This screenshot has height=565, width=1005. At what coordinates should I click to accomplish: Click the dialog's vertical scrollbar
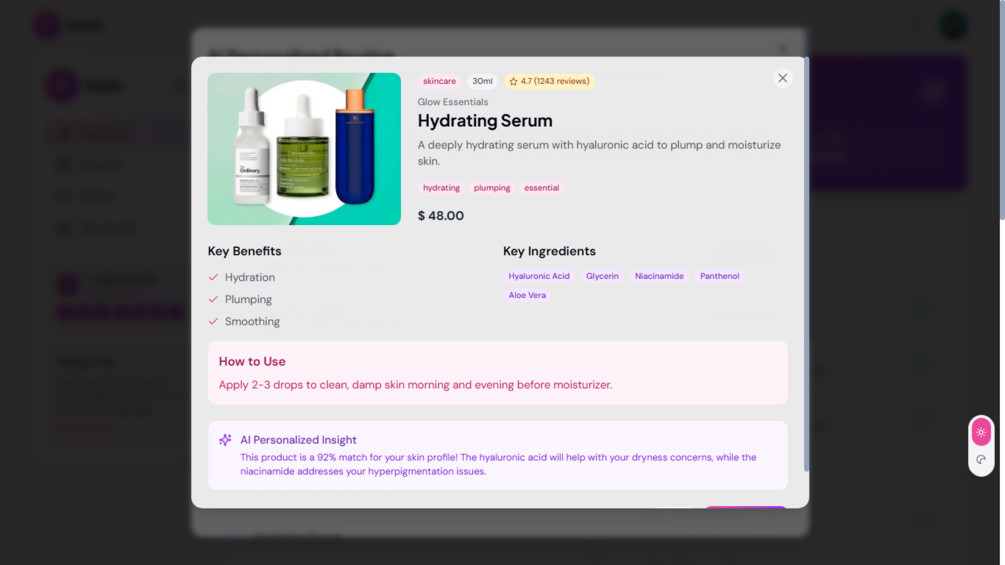pos(806,264)
